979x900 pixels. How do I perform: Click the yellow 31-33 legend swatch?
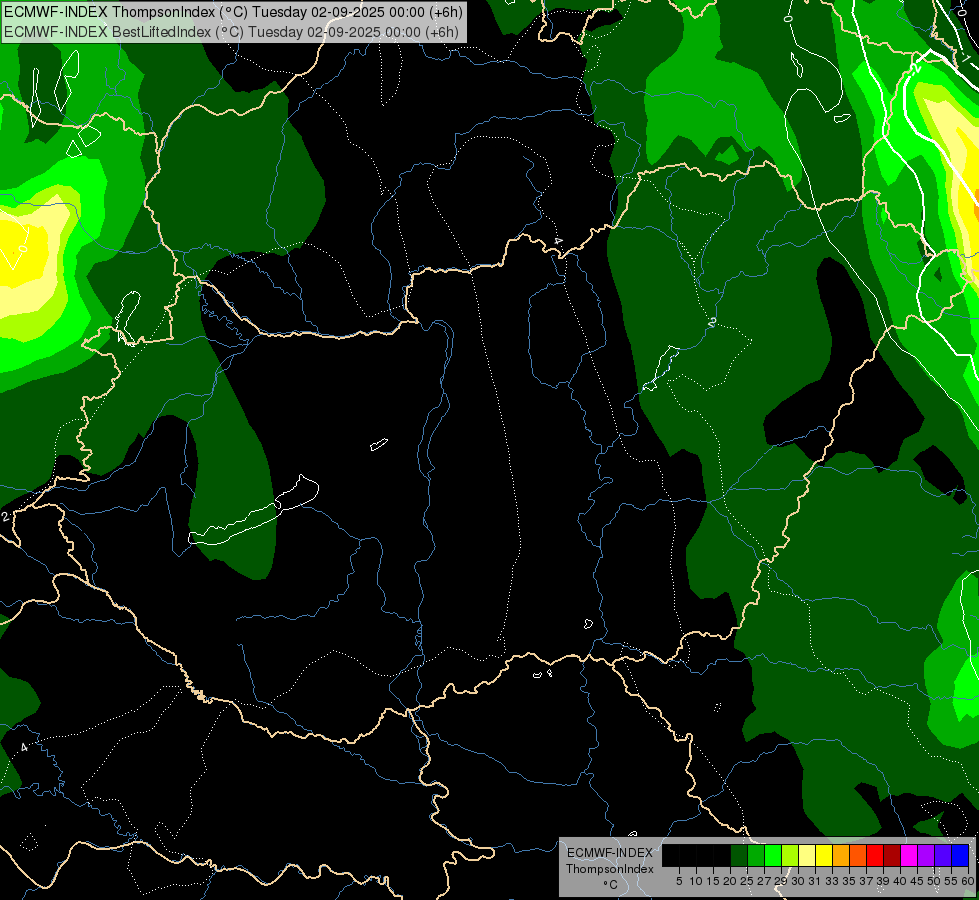824,855
